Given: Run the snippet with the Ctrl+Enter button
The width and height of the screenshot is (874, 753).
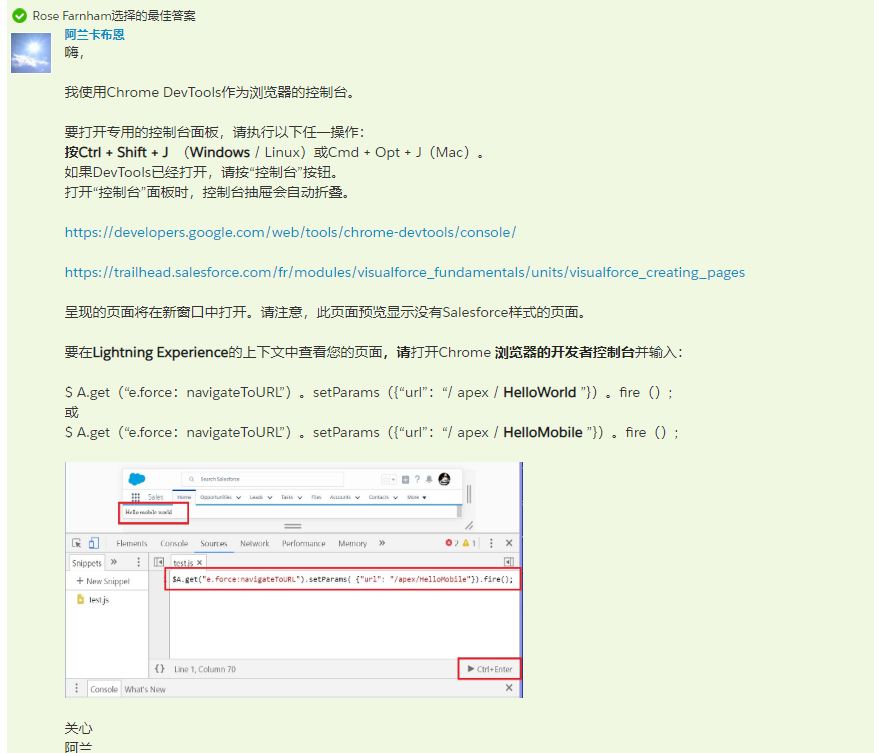Looking at the screenshot, I should [489, 668].
